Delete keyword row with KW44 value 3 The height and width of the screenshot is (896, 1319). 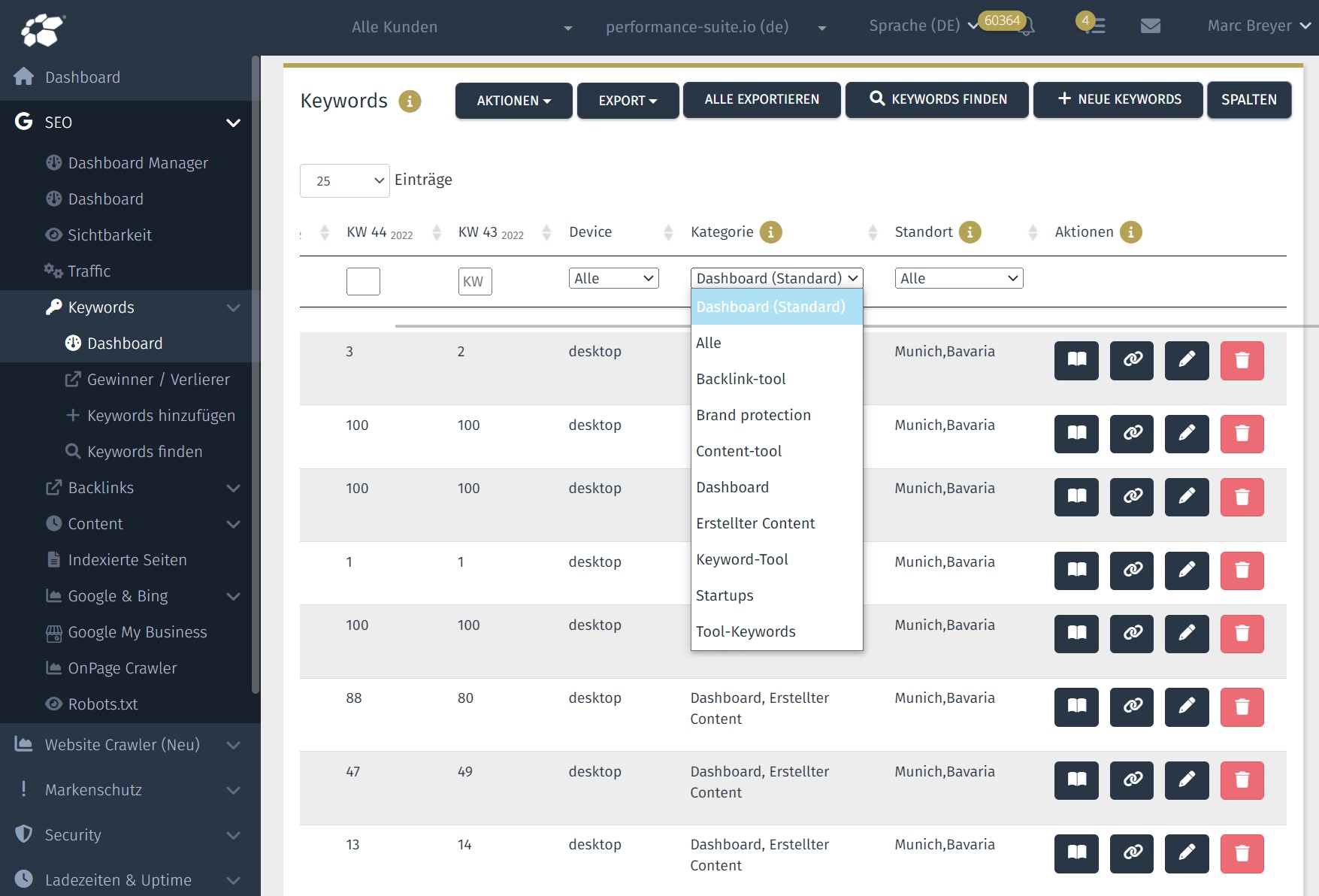click(x=1242, y=360)
